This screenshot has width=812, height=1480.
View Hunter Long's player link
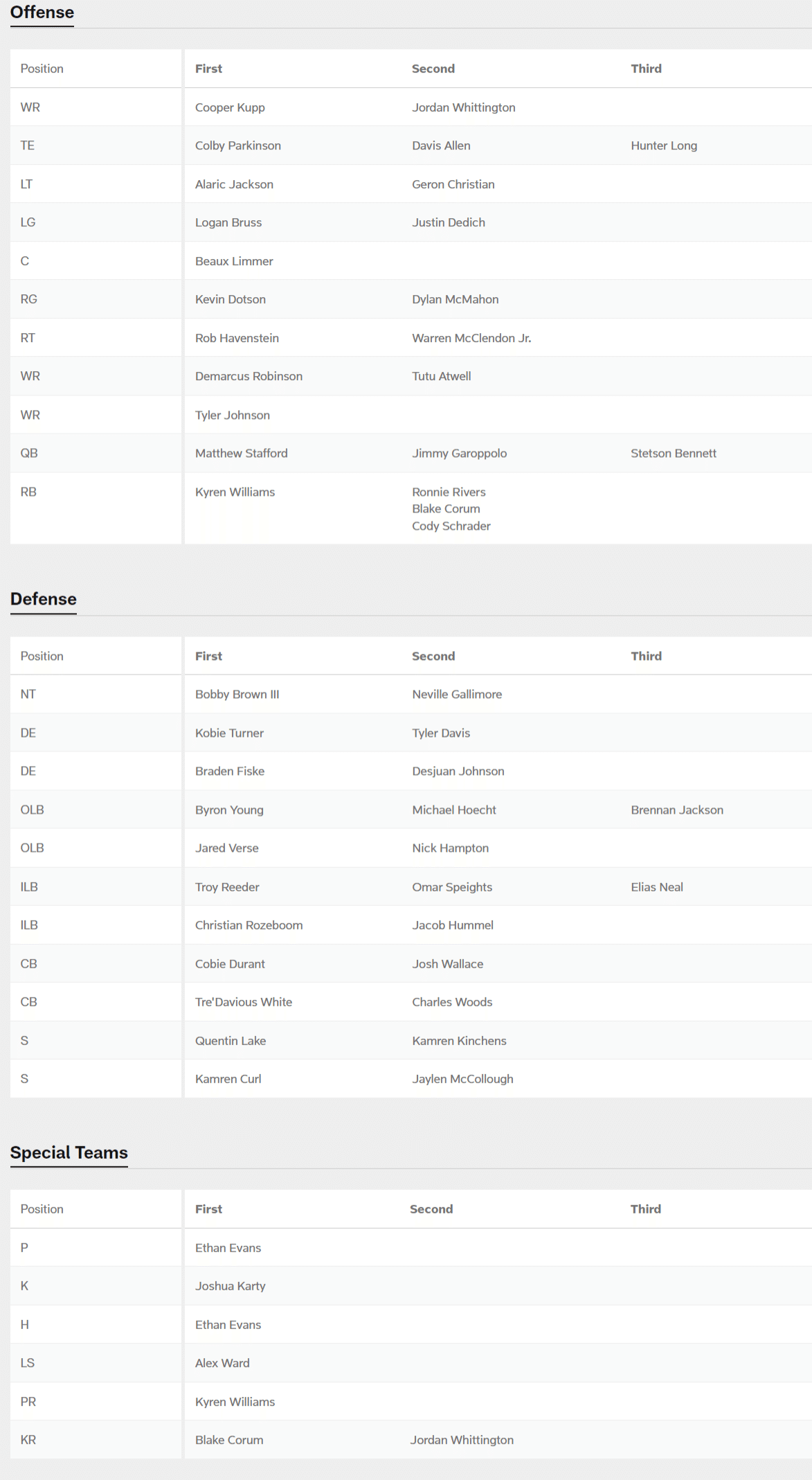pos(663,145)
